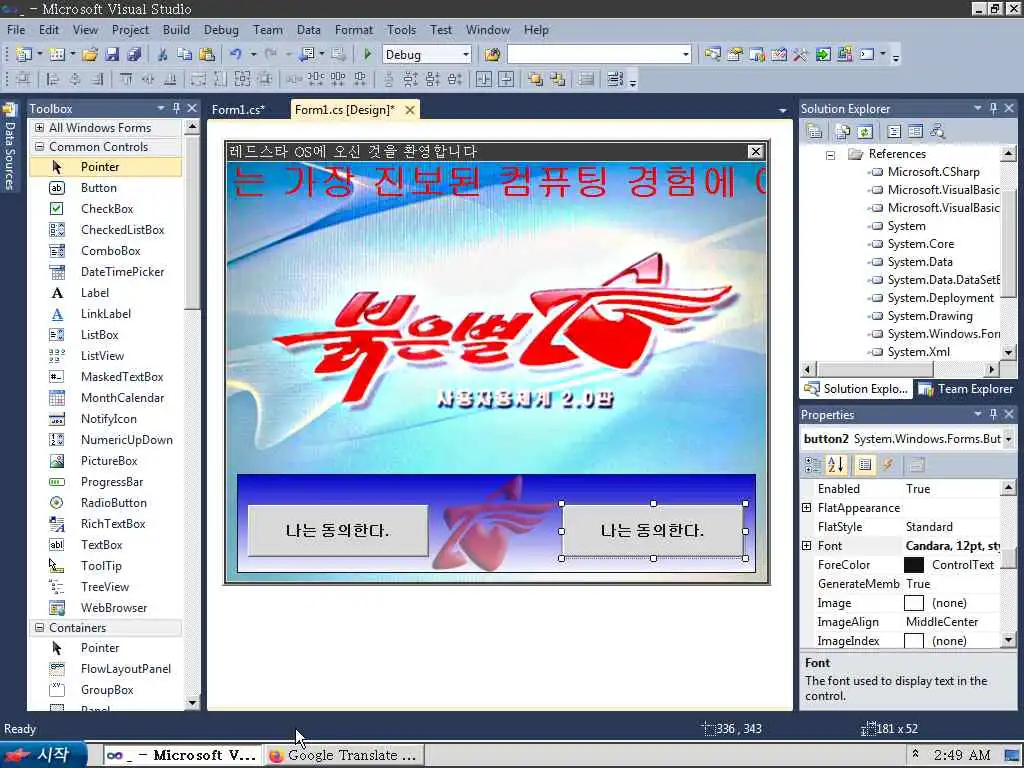Cut selection with the scissors icon
The width and height of the screenshot is (1024, 768).
point(163,55)
